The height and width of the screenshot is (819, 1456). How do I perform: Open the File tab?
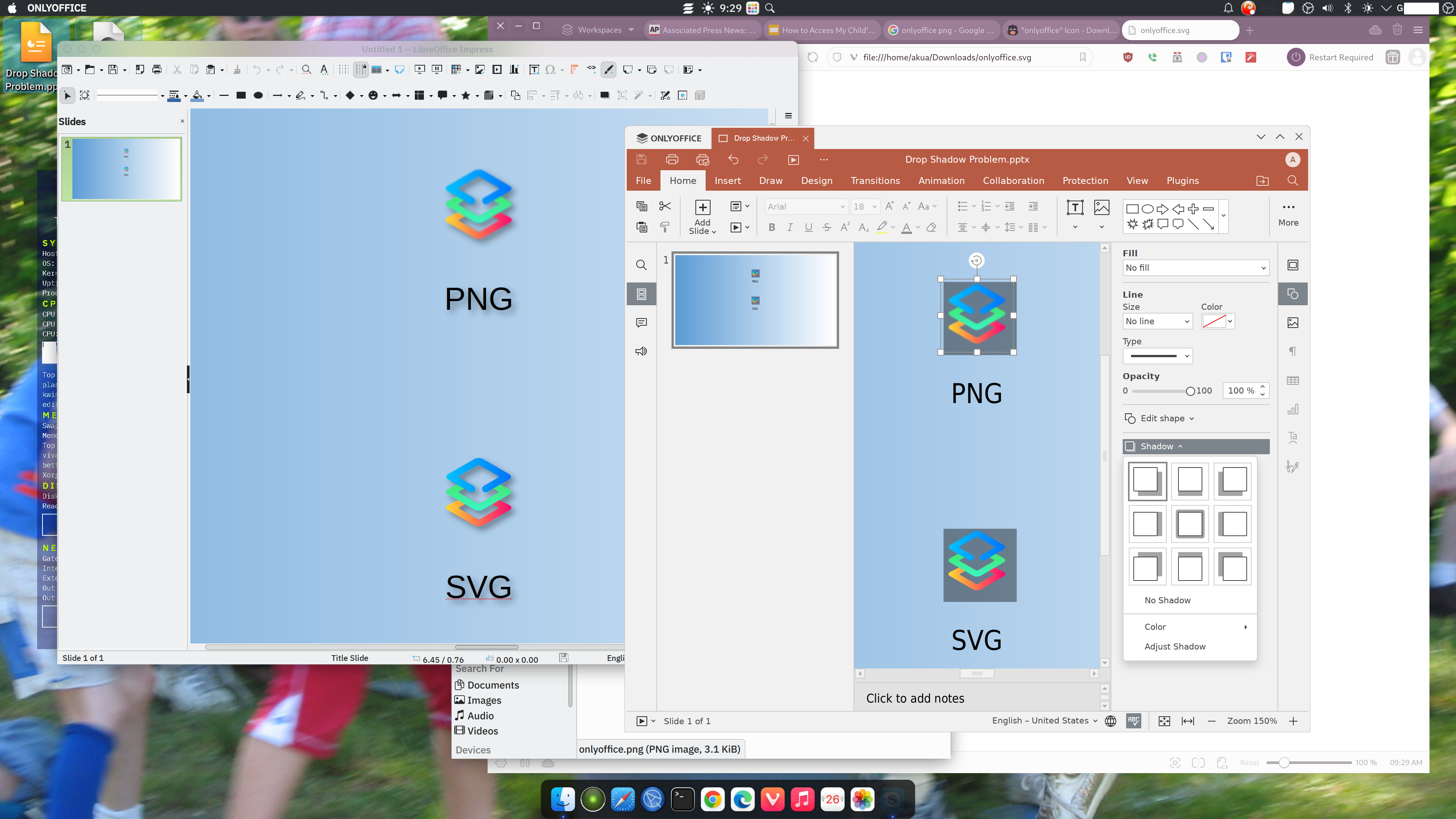pos(643,181)
